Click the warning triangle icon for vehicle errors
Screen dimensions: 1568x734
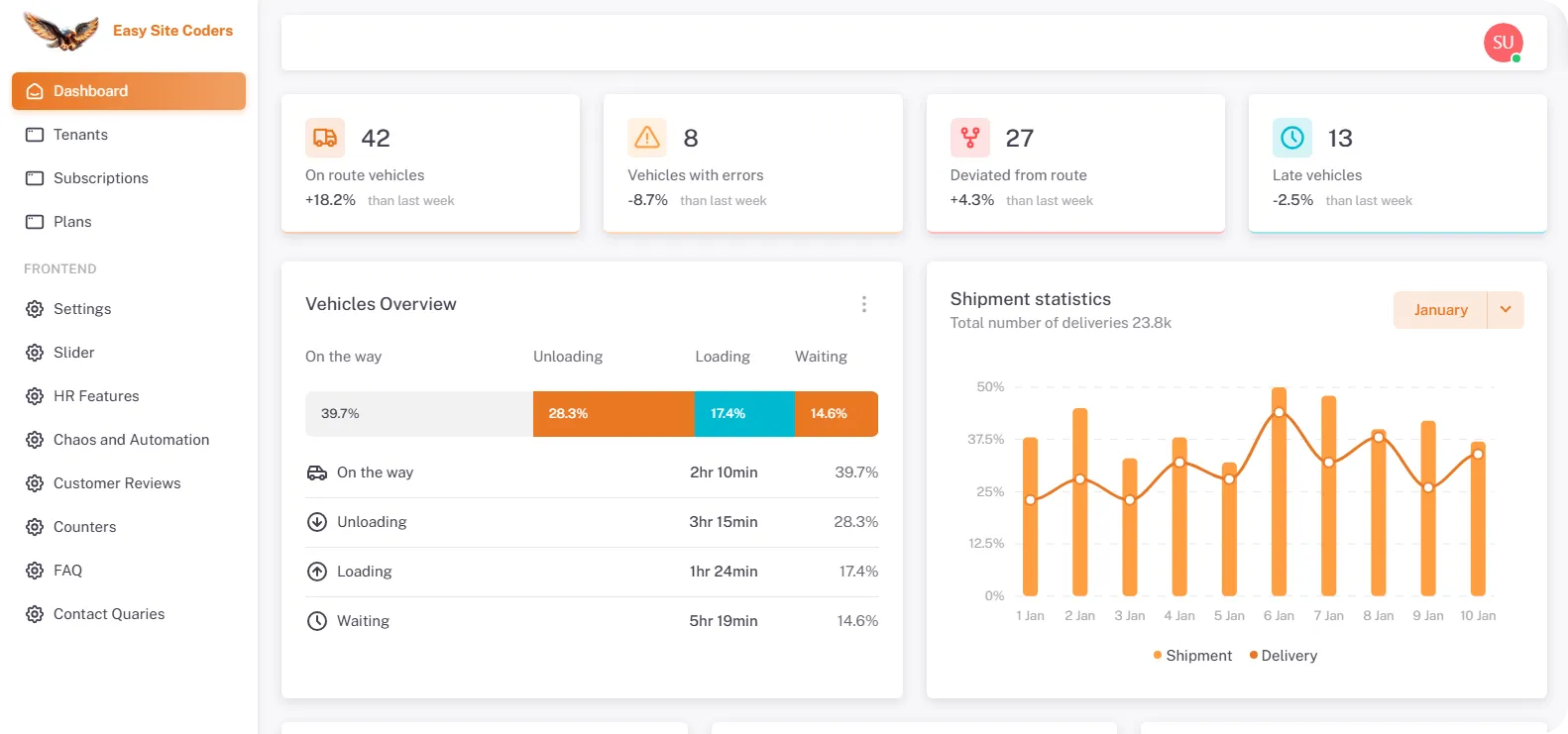[x=646, y=138]
